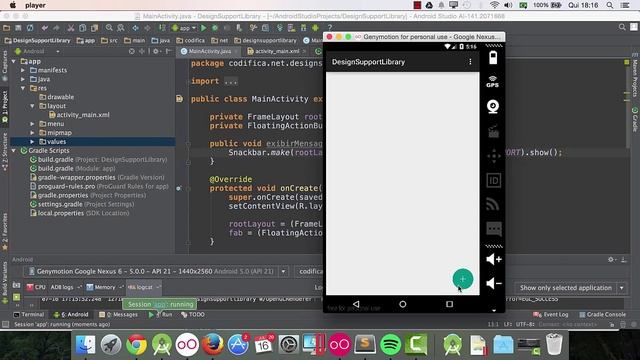Click the Make Project toolbar icon
Viewport: 640px width, 360px height.
click(162, 28)
